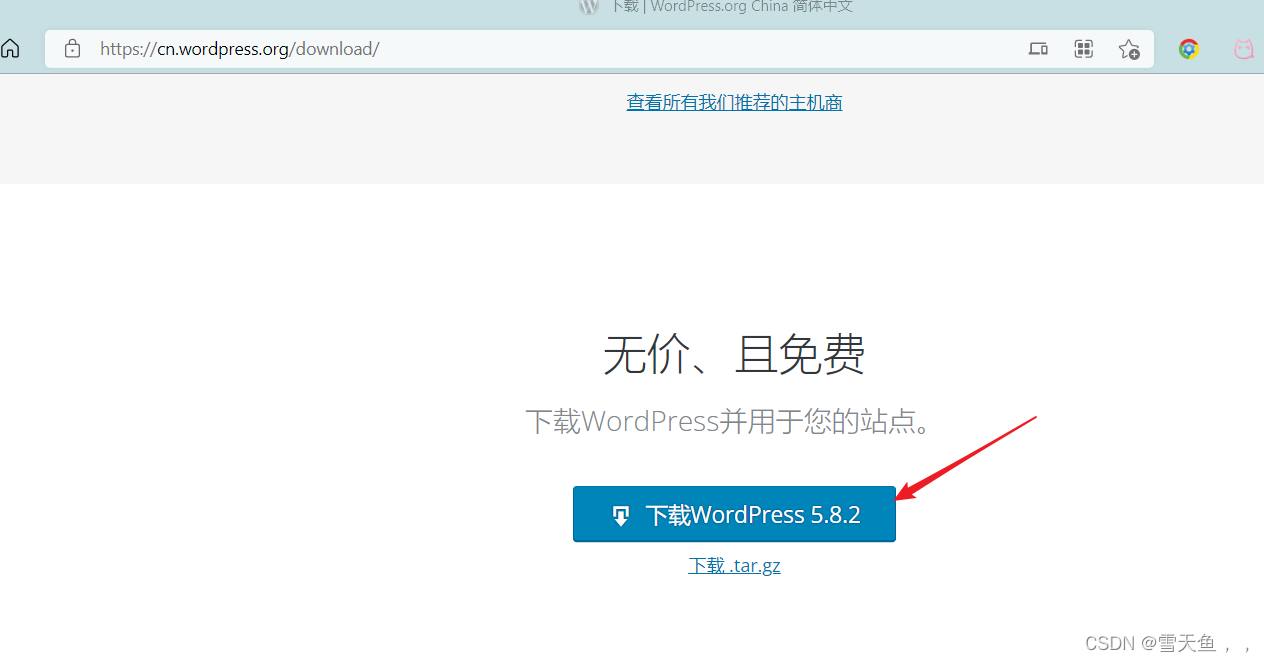Click the Chrome logo icon in toolbar

[1188, 49]
